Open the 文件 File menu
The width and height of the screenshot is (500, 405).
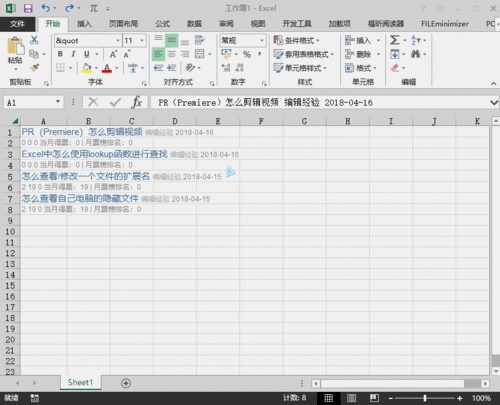17,24
